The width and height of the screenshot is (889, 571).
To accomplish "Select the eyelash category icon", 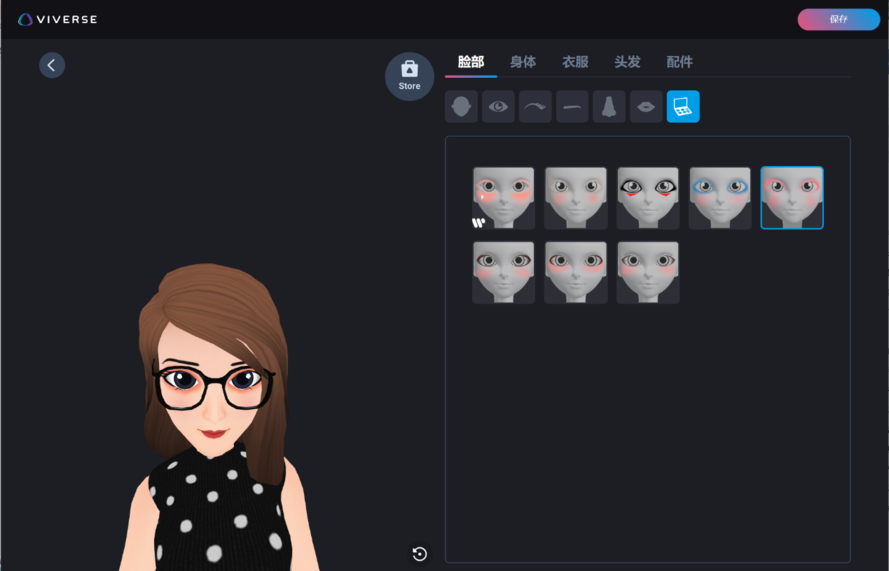I will 535,107.
